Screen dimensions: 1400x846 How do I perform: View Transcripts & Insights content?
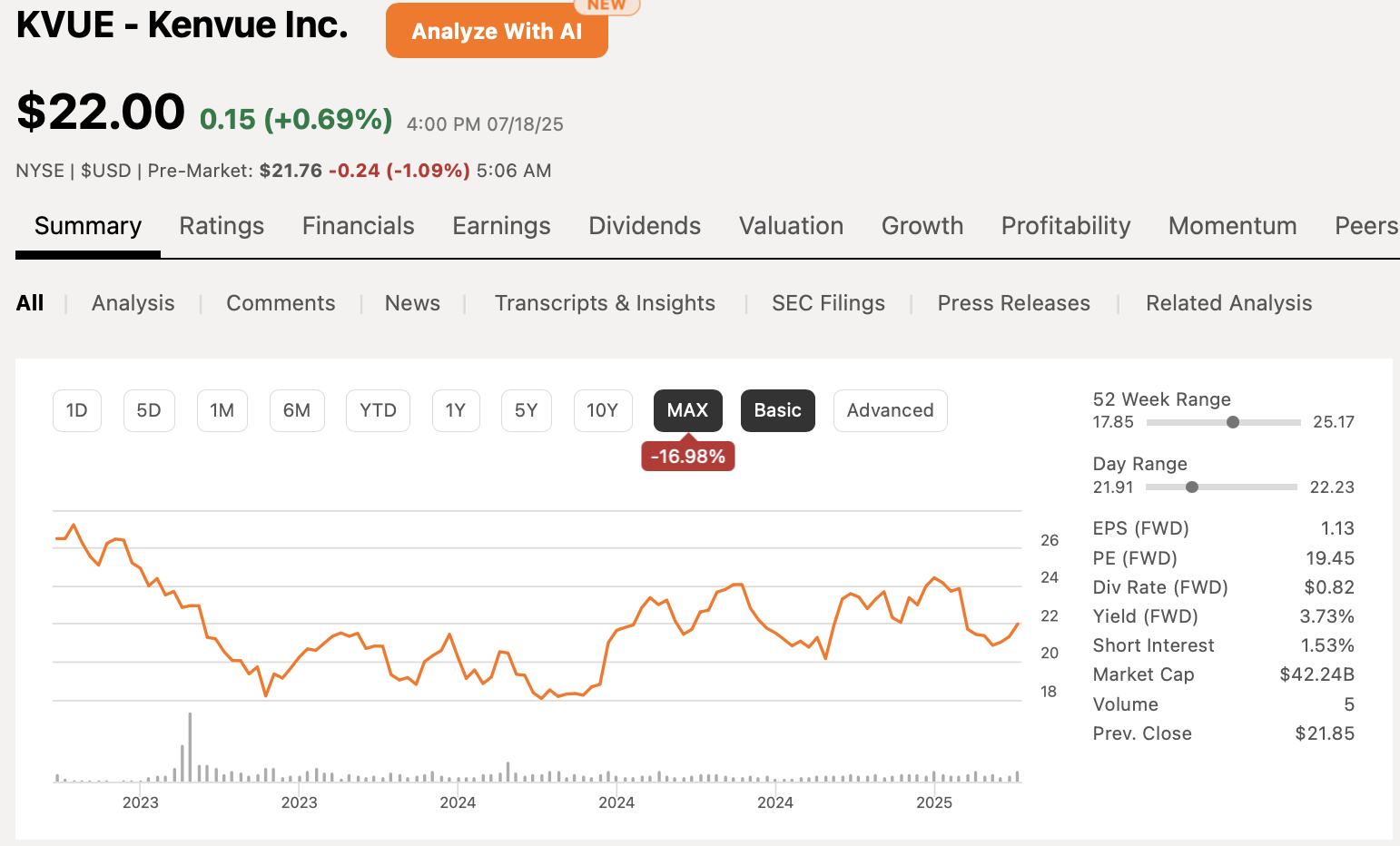coord(605,303)
